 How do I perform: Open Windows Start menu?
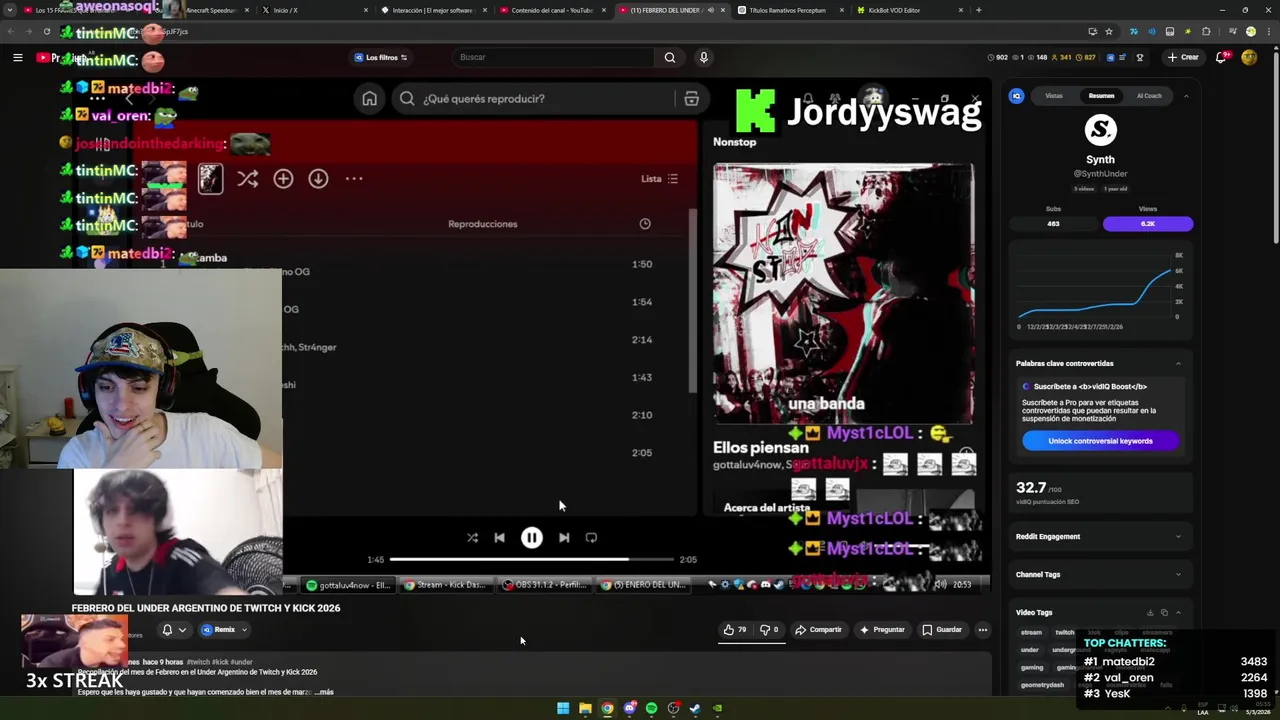coord(563,708)
